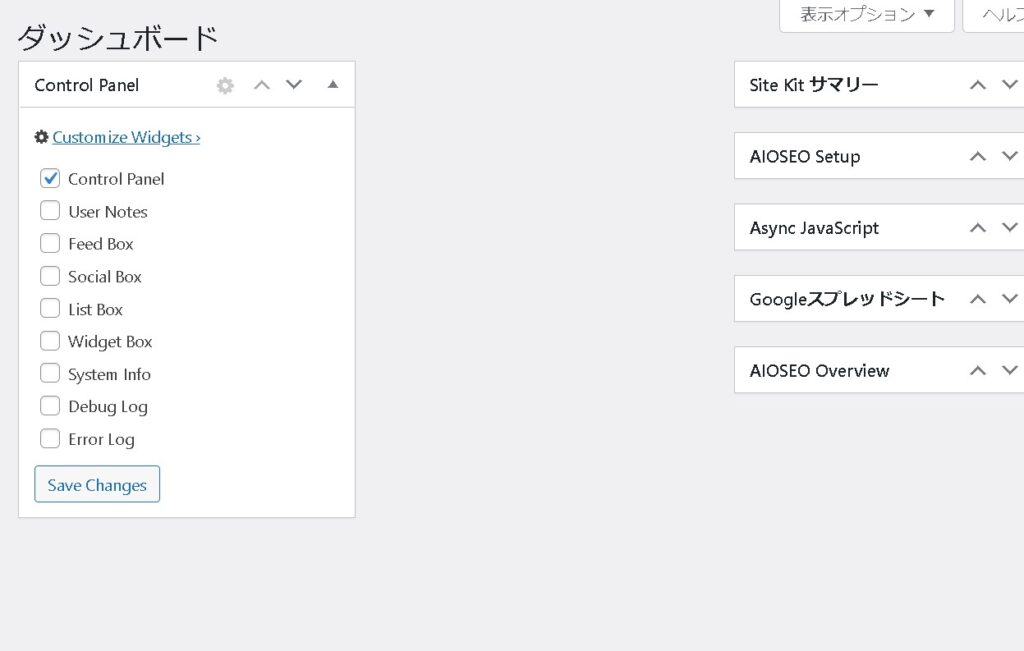Move Site Kit サマリー widget down

tap(1010, 85)
